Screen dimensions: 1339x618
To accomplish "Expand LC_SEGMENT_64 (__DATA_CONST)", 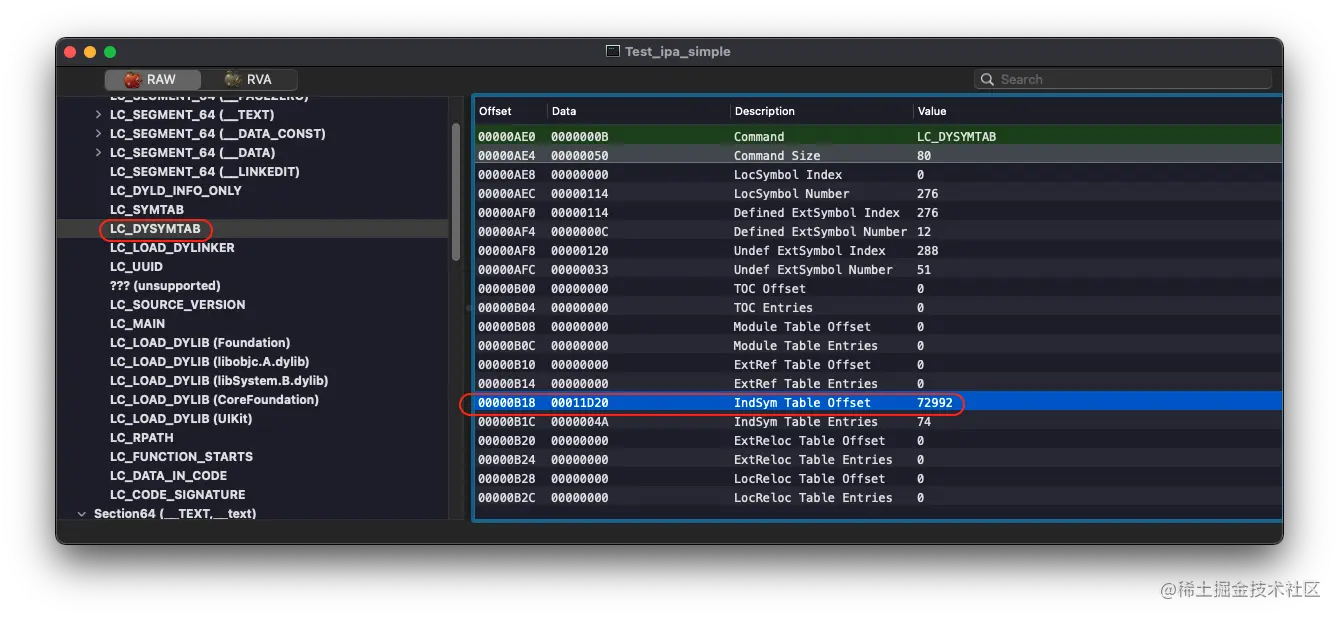I will [x=98, y=134].
